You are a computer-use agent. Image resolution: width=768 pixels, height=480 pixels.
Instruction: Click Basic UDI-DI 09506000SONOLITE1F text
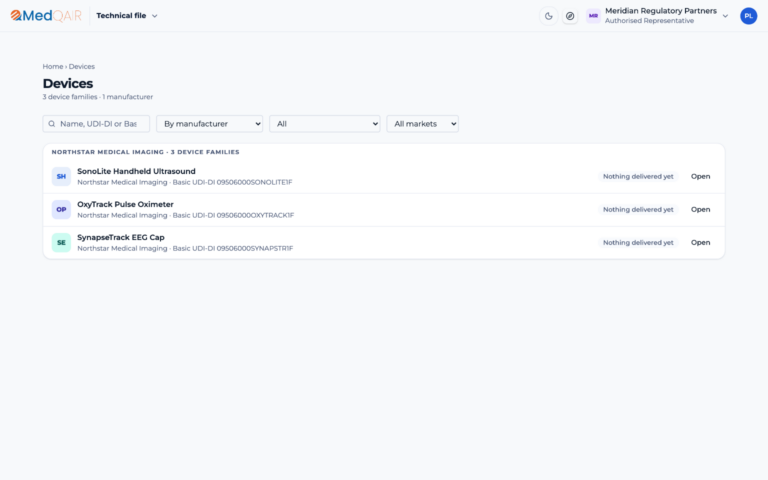(x=232, y=182)
